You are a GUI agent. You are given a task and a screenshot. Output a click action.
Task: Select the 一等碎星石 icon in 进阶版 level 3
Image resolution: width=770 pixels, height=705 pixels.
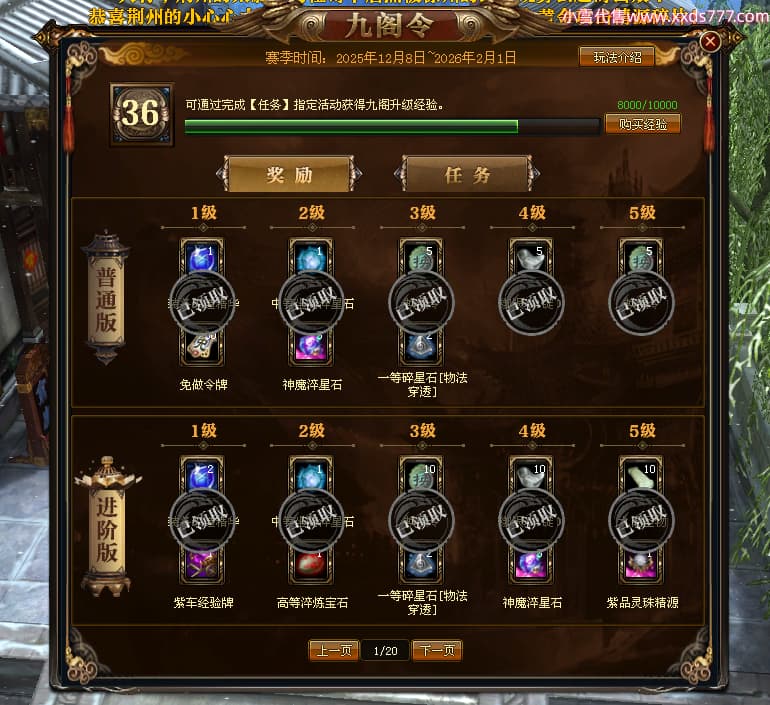pos(421,564)
